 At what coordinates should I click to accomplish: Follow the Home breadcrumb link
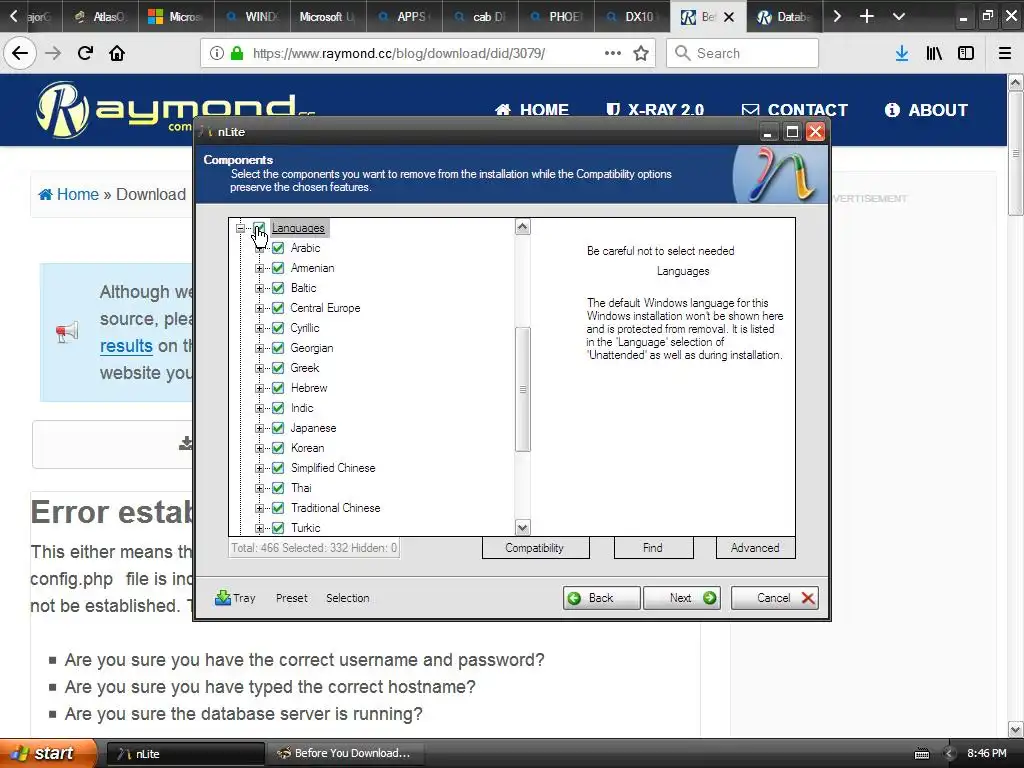click(69, 194)
